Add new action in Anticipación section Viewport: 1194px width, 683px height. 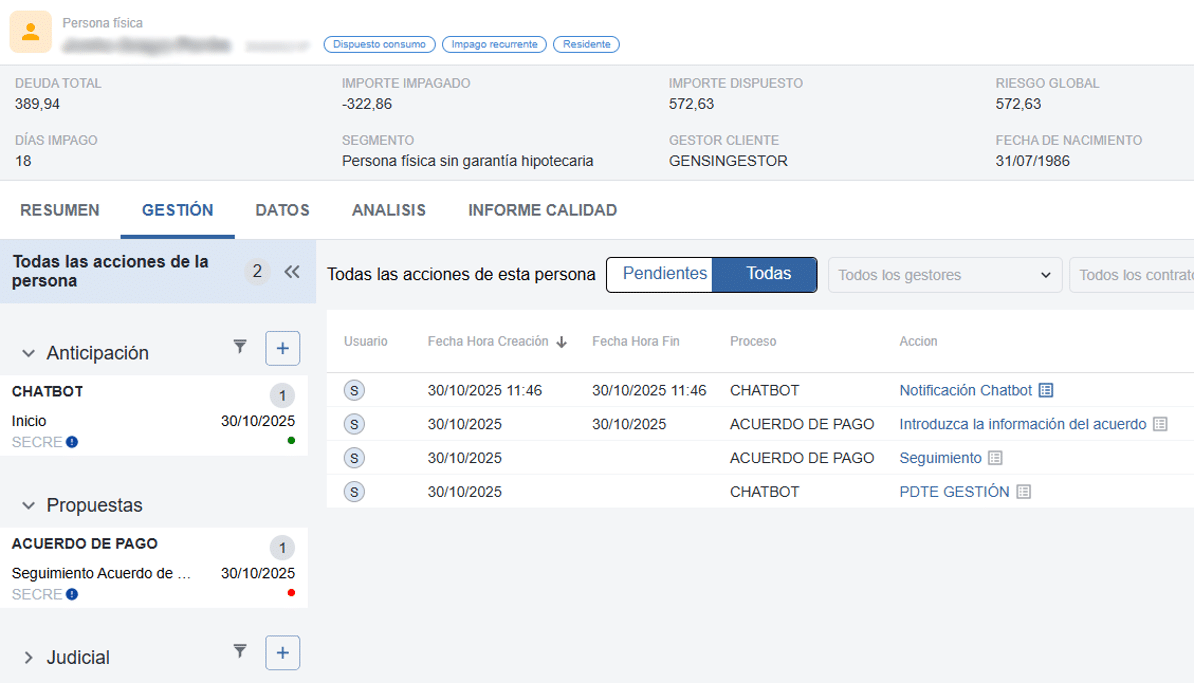pyautogui.click(x=282, y=348)
